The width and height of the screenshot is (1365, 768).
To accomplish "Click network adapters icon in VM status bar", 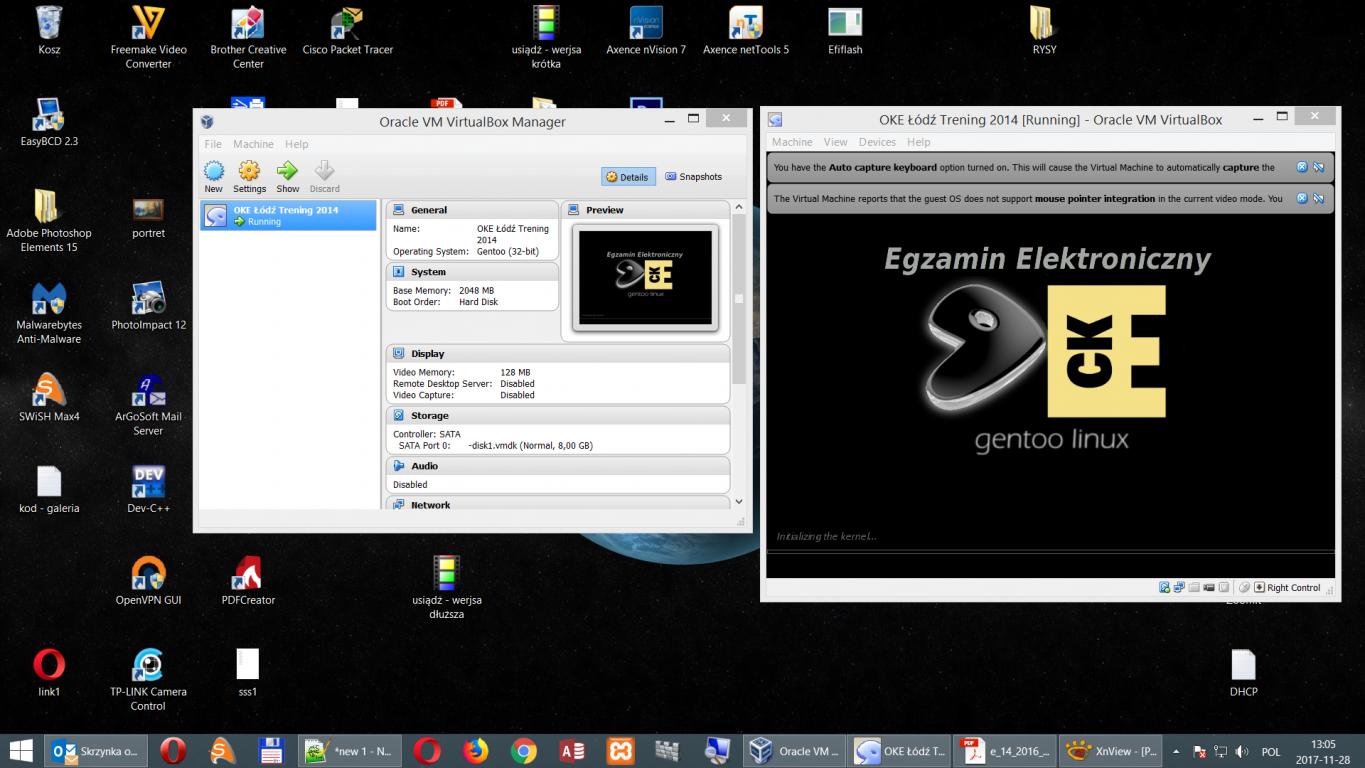I will pos(1179,588).
